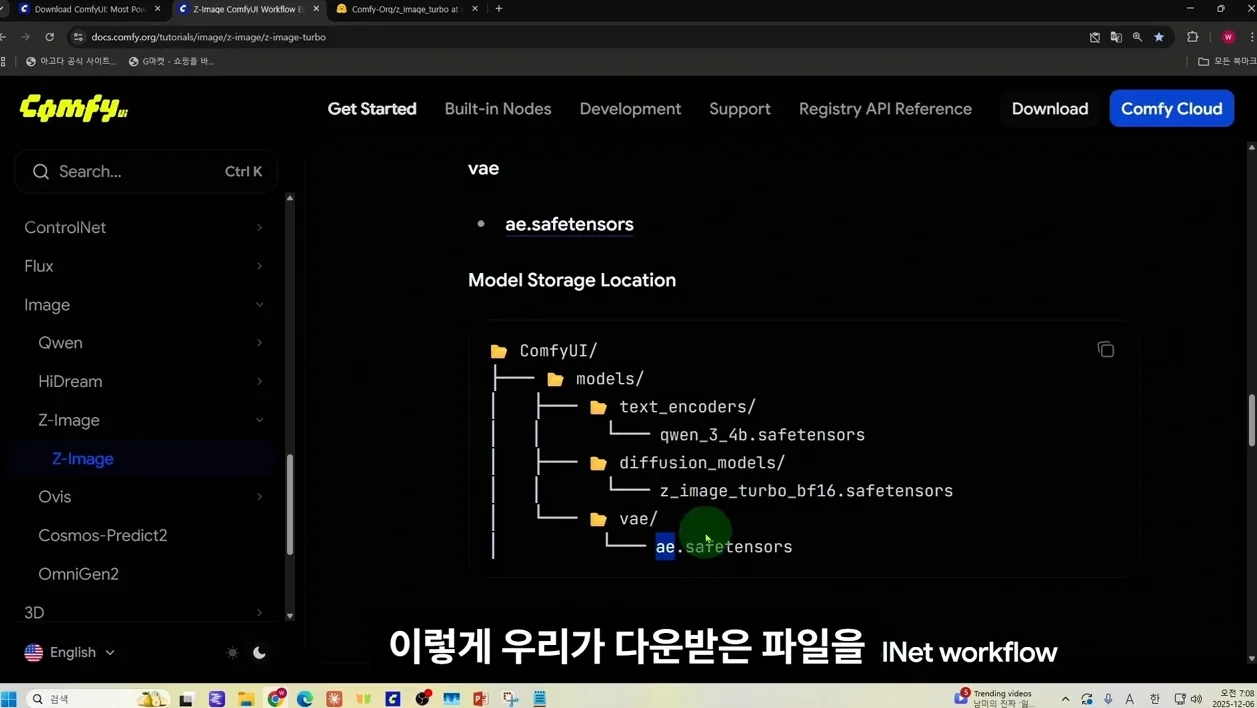1257x708 pixels.
Task: Open the Chrome profile avatar
Action: [1228, 37]
